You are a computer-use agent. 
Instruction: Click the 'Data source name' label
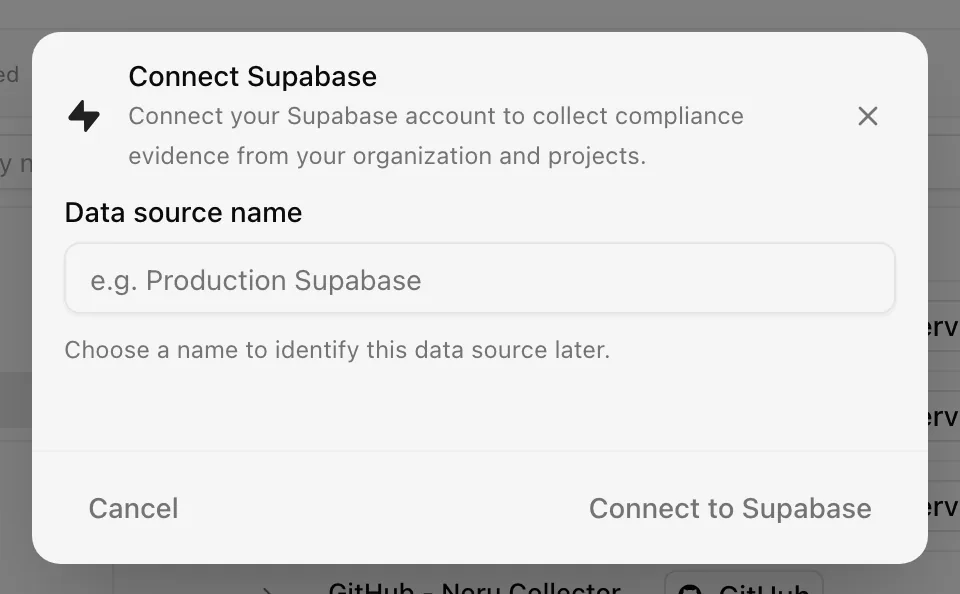(x=183, y=212)
